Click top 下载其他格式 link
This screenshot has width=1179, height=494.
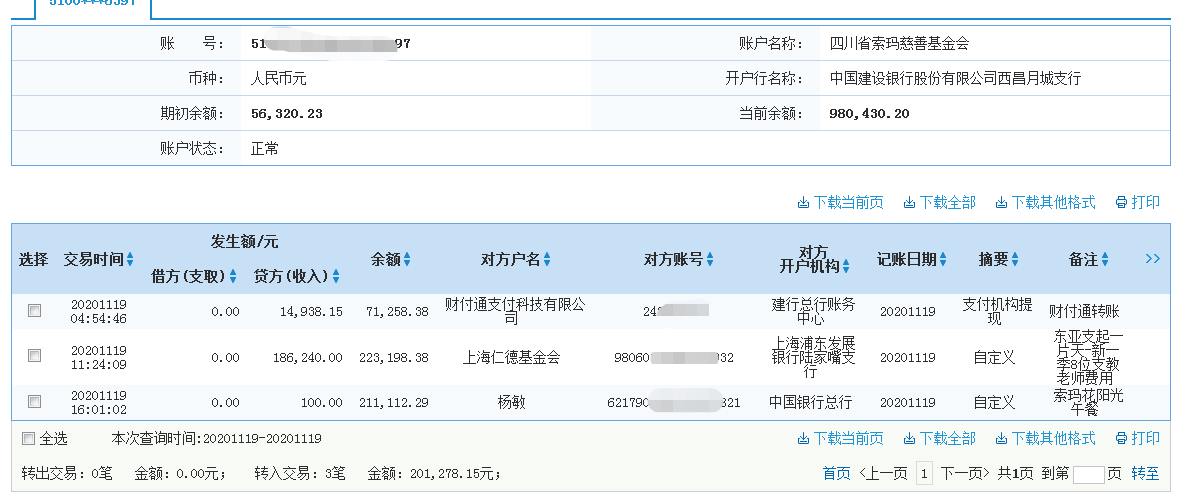[1053, 202]
